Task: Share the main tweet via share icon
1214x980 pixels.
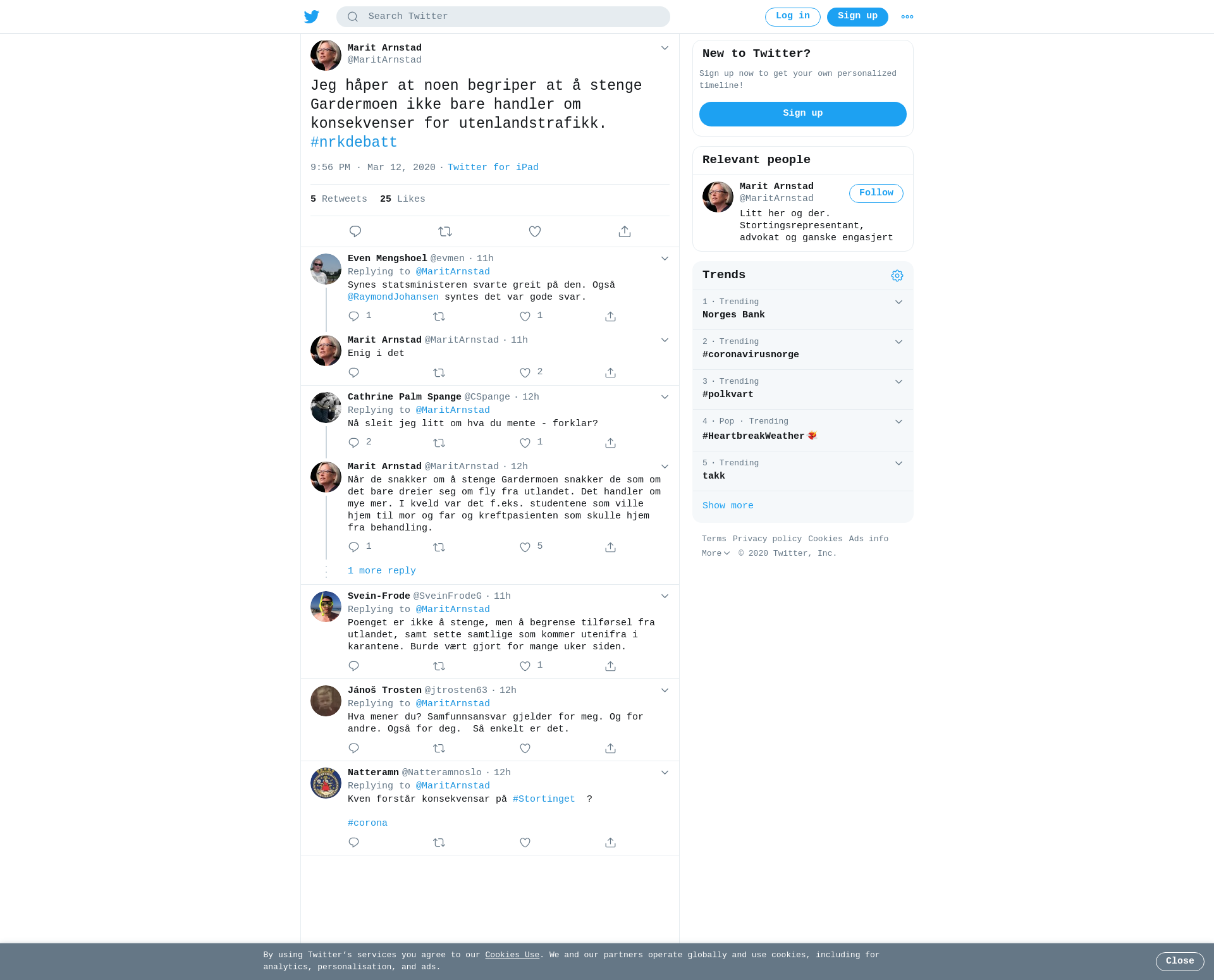Action: pyautogui.click(x=625, y=231)
